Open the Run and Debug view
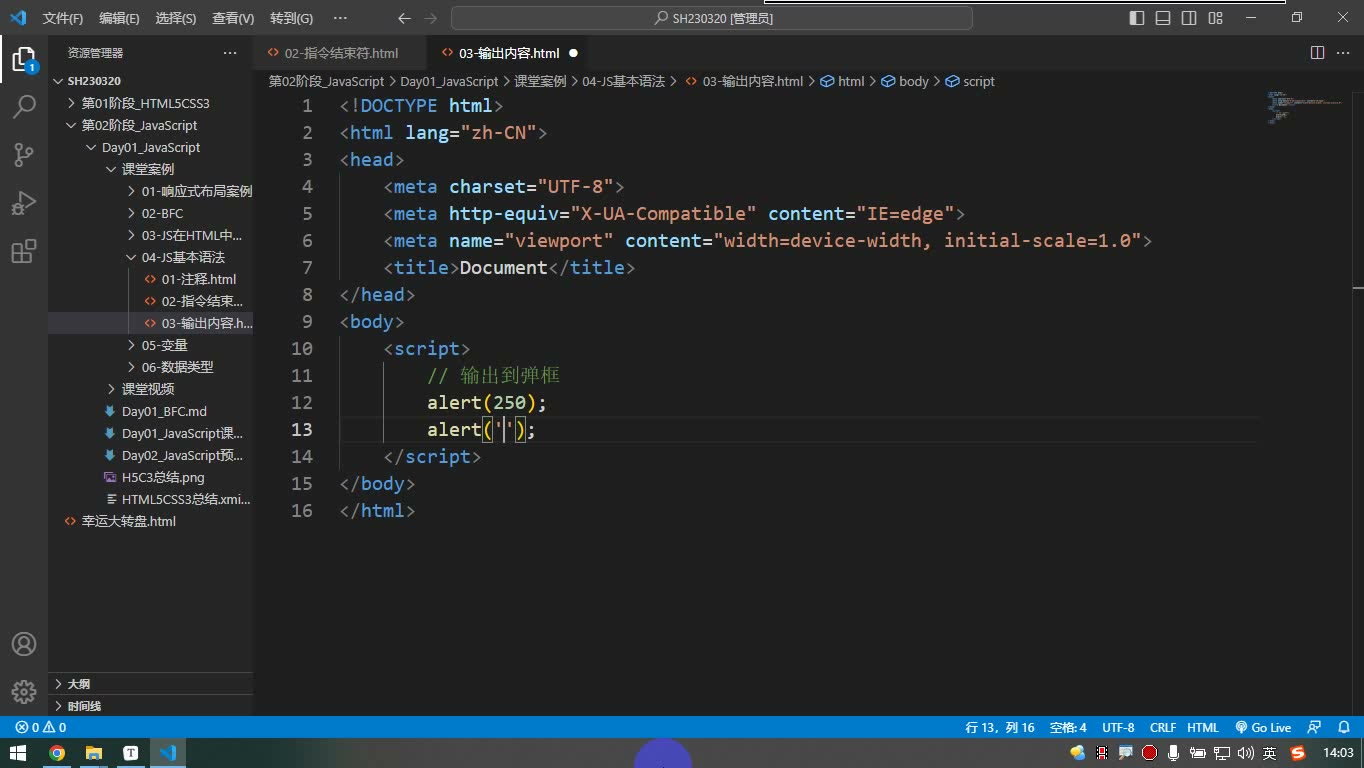This screenshot has width=1364, height=768. (x=24, y=202)
